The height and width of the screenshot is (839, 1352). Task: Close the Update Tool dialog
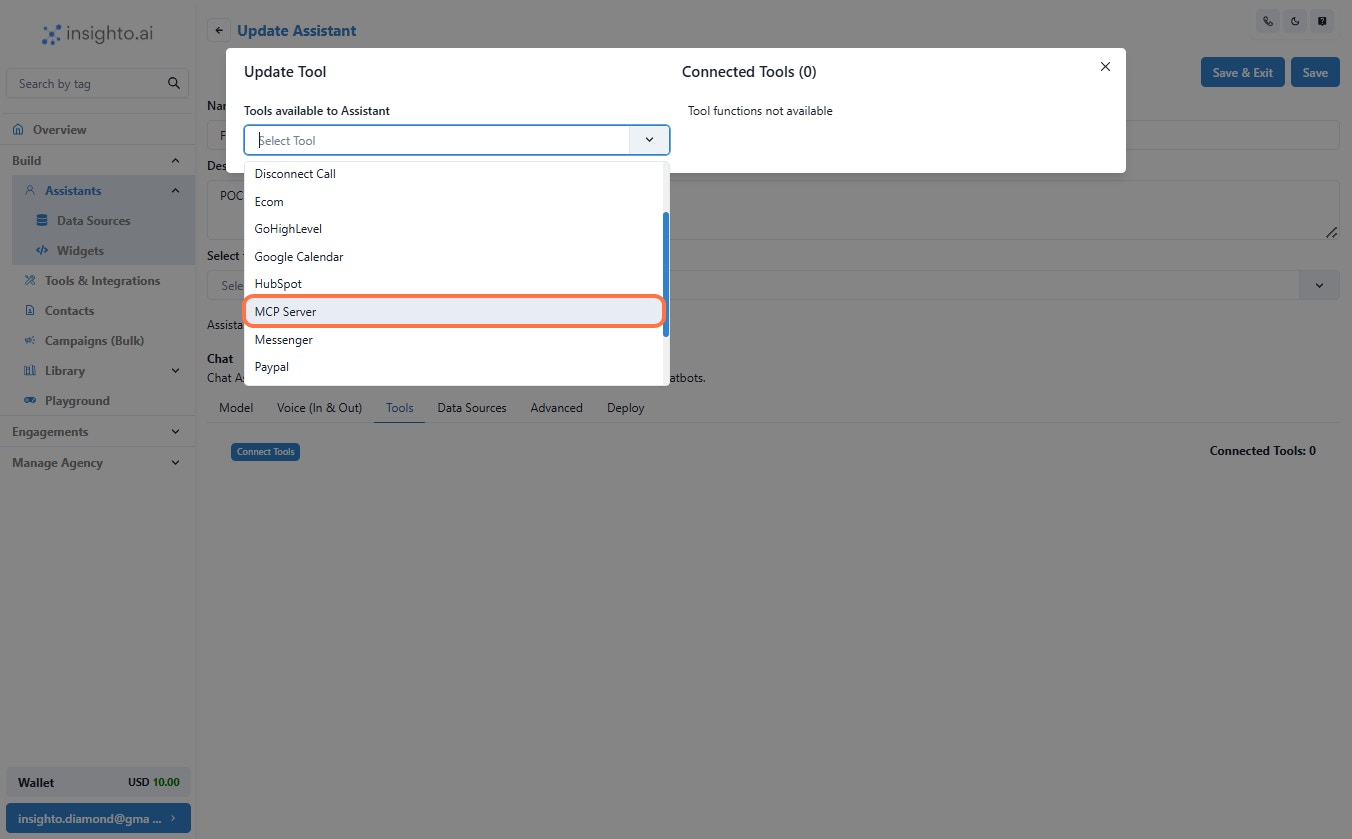[x=1105, y=67]
